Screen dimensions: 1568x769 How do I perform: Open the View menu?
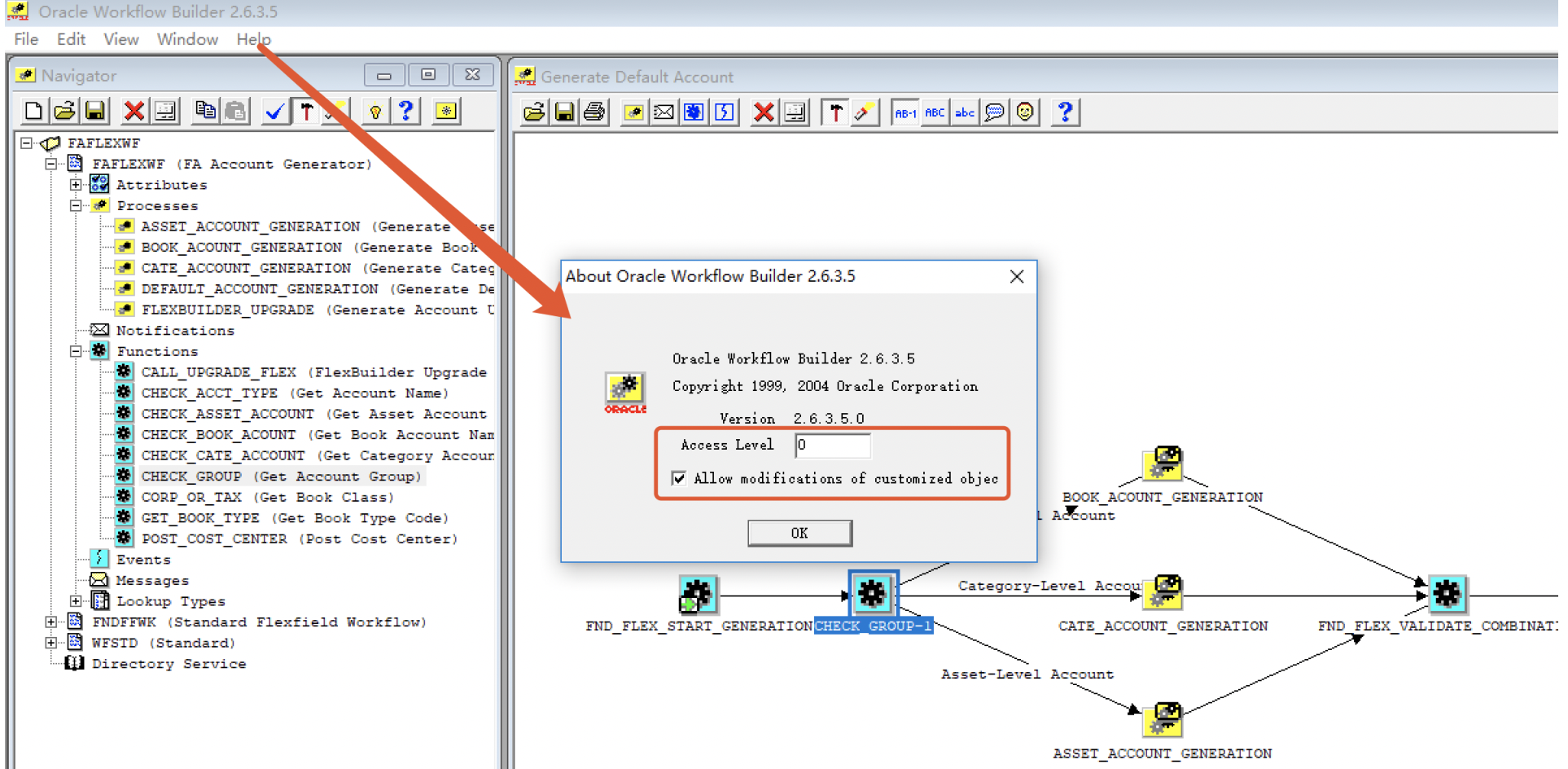121,39
